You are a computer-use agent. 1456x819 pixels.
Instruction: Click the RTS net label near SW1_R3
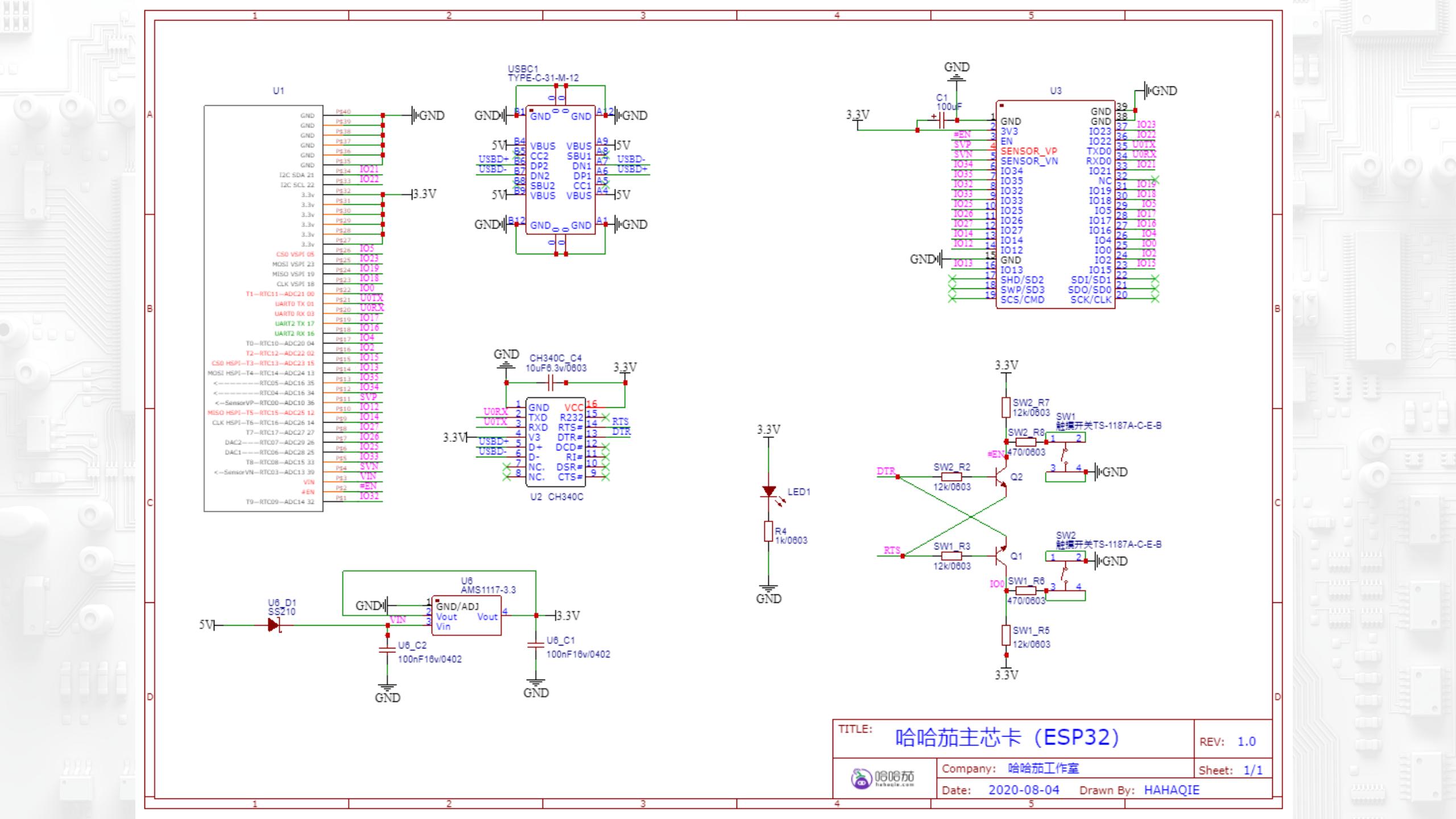click(892, 550)
